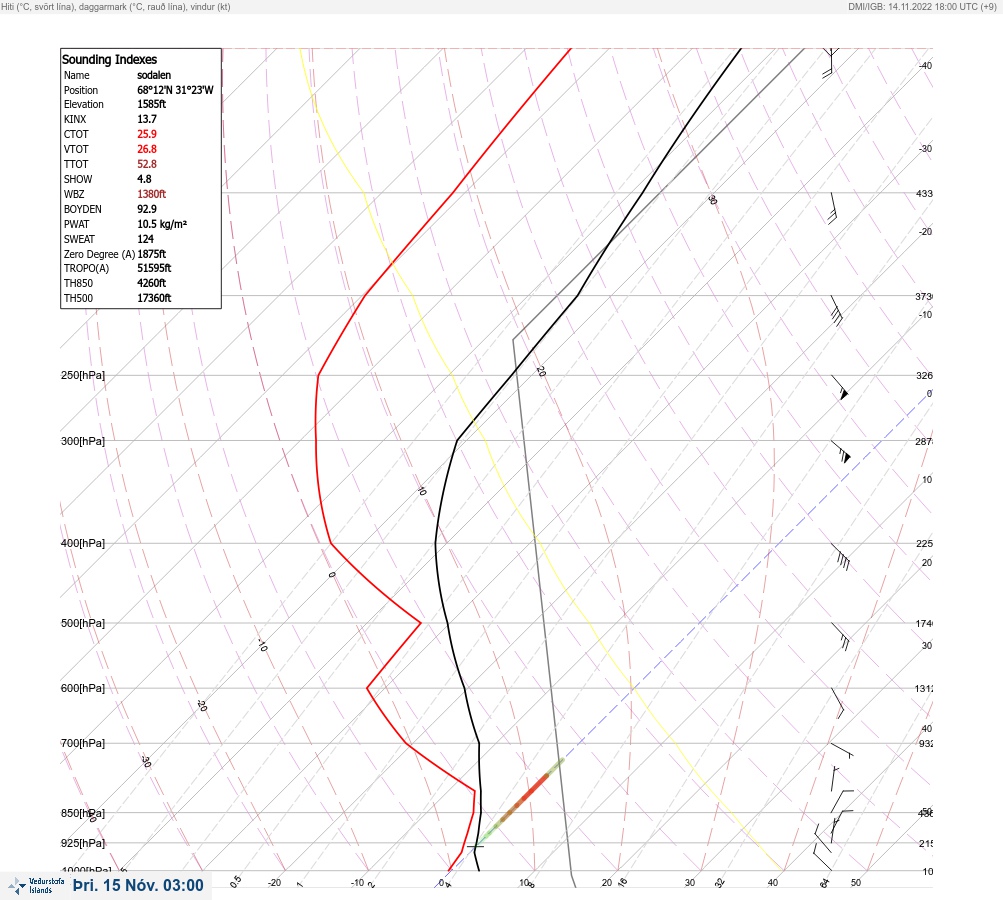Click the surface cross marker near 925 hPa
Image resolution: width=1003 pixels, height=900 pixels.
click(475, 846)
